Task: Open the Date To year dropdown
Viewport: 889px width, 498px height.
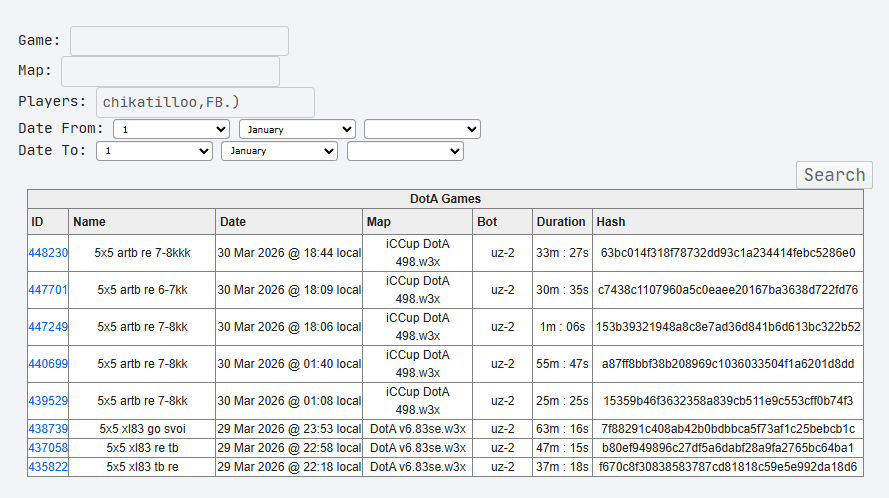Action: tap(405, 151)
